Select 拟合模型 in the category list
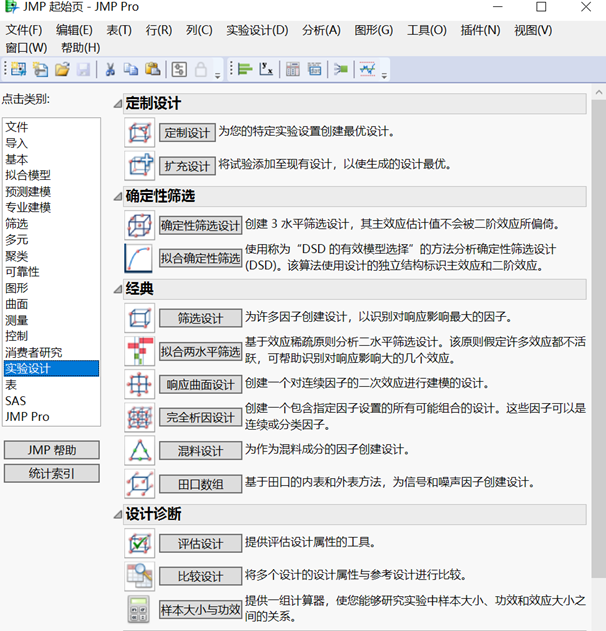 52,175
